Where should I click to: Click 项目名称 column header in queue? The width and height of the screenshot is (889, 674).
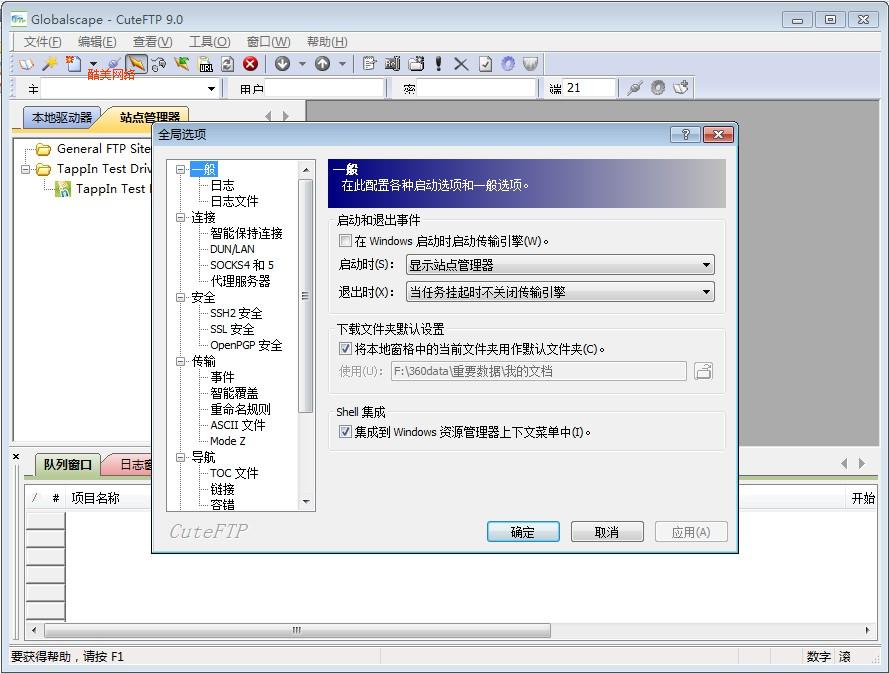pos(95,498)
